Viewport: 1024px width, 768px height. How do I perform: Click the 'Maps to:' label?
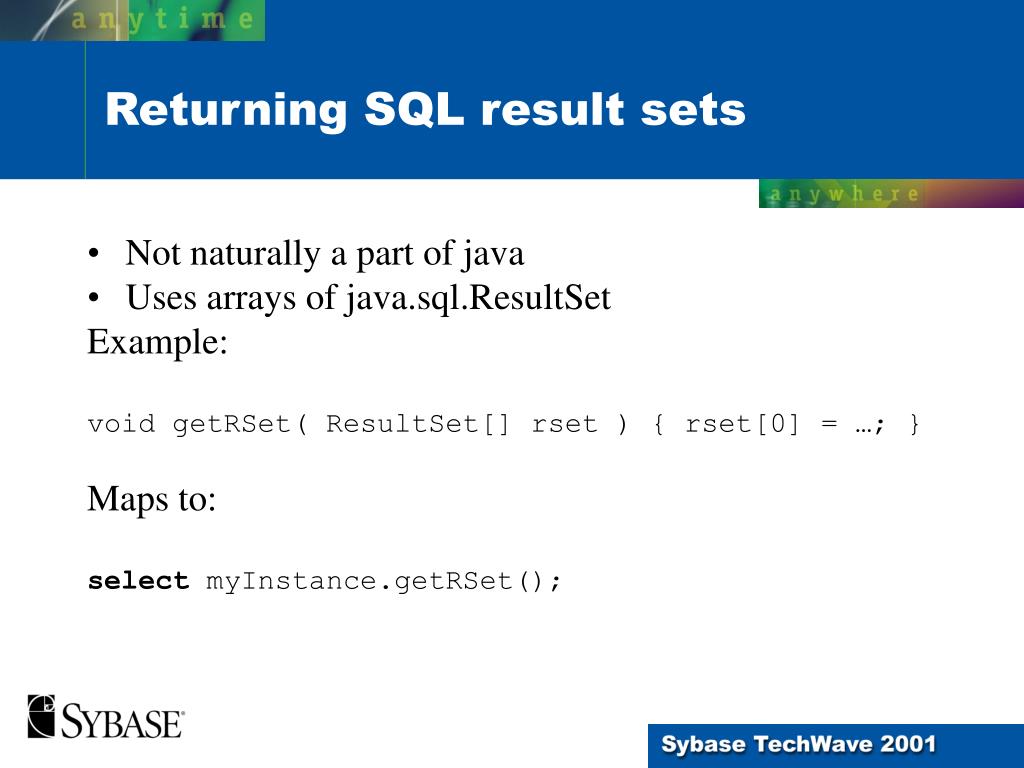coord(152,499)
